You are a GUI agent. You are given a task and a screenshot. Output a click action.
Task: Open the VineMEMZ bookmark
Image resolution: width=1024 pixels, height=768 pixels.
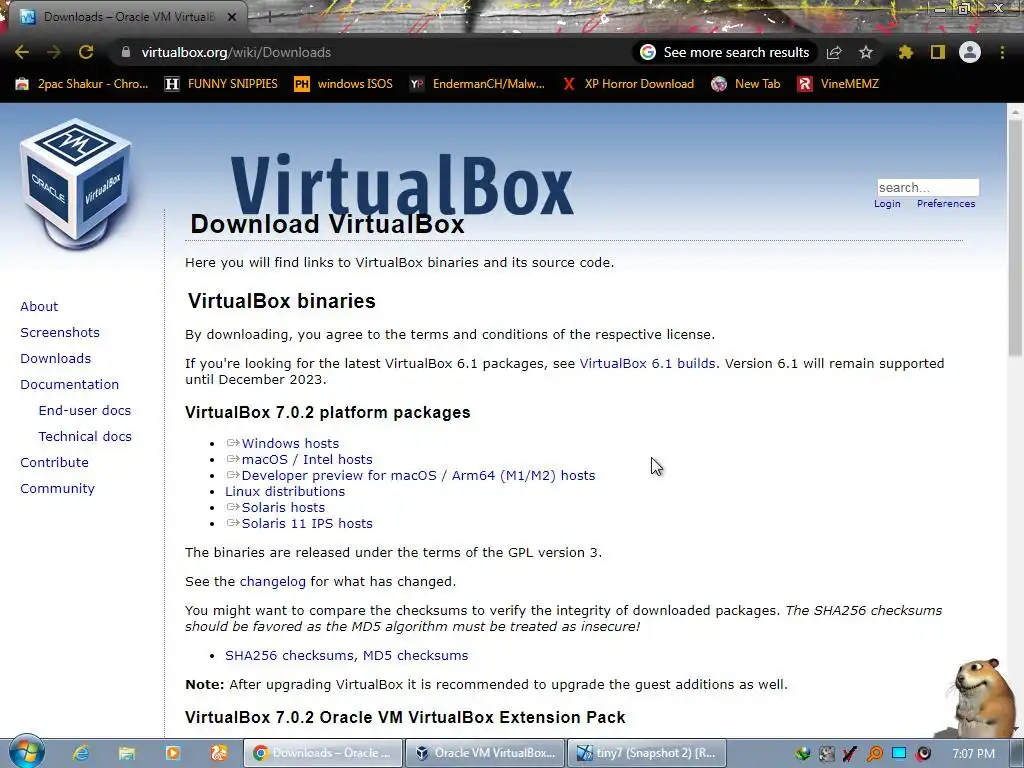point(839,84)
